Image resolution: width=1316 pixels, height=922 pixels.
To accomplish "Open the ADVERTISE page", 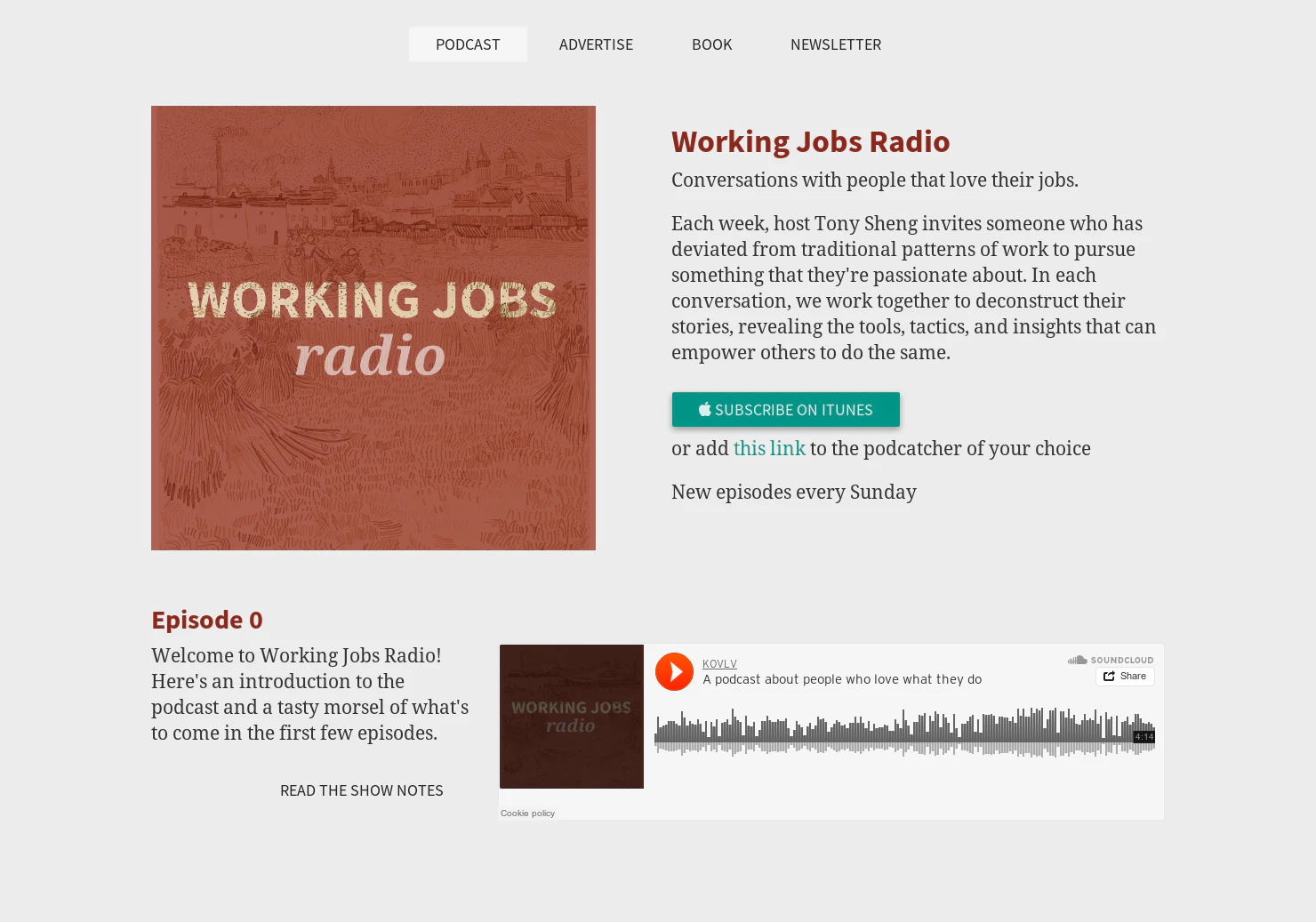I will pos(596,44).
